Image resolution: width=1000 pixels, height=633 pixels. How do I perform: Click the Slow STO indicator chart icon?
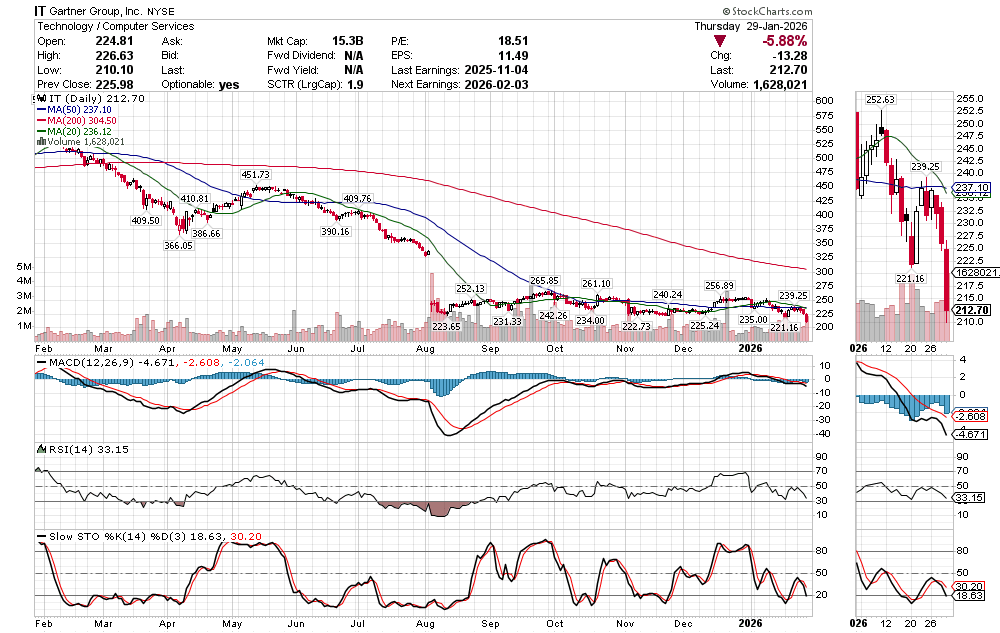tap(40, 537)
